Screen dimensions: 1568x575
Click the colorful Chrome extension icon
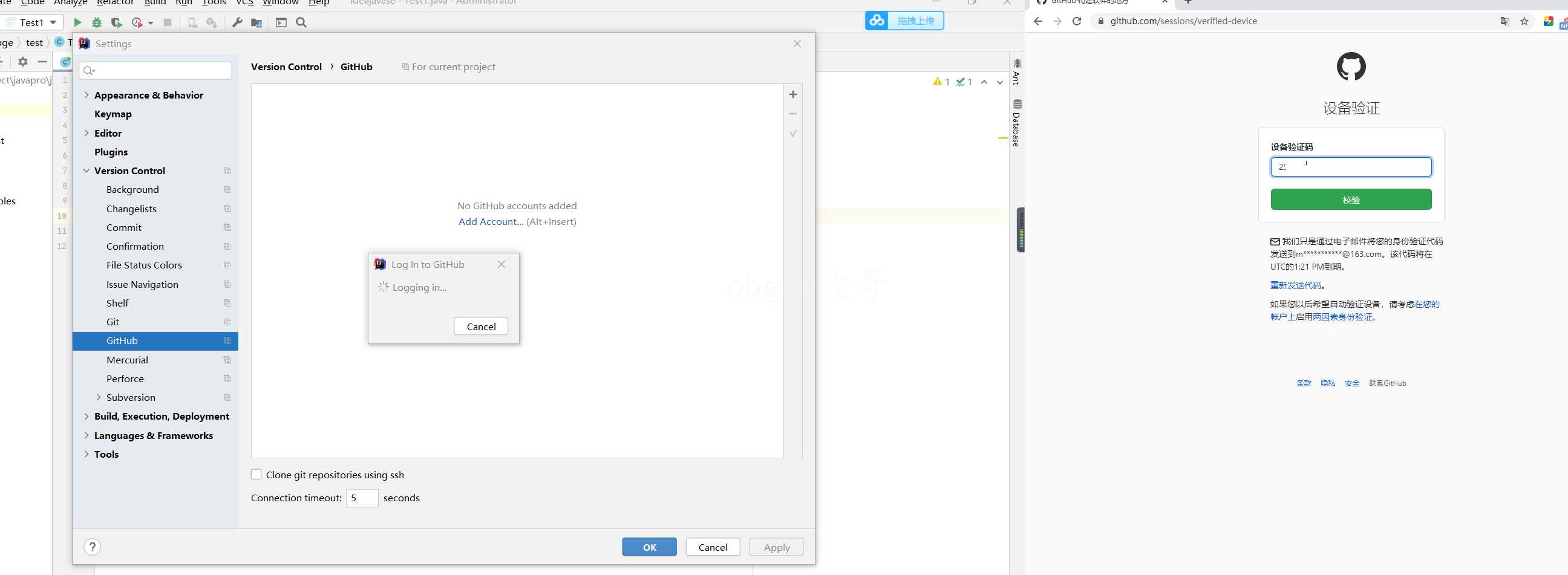[x=1549, y=21]
